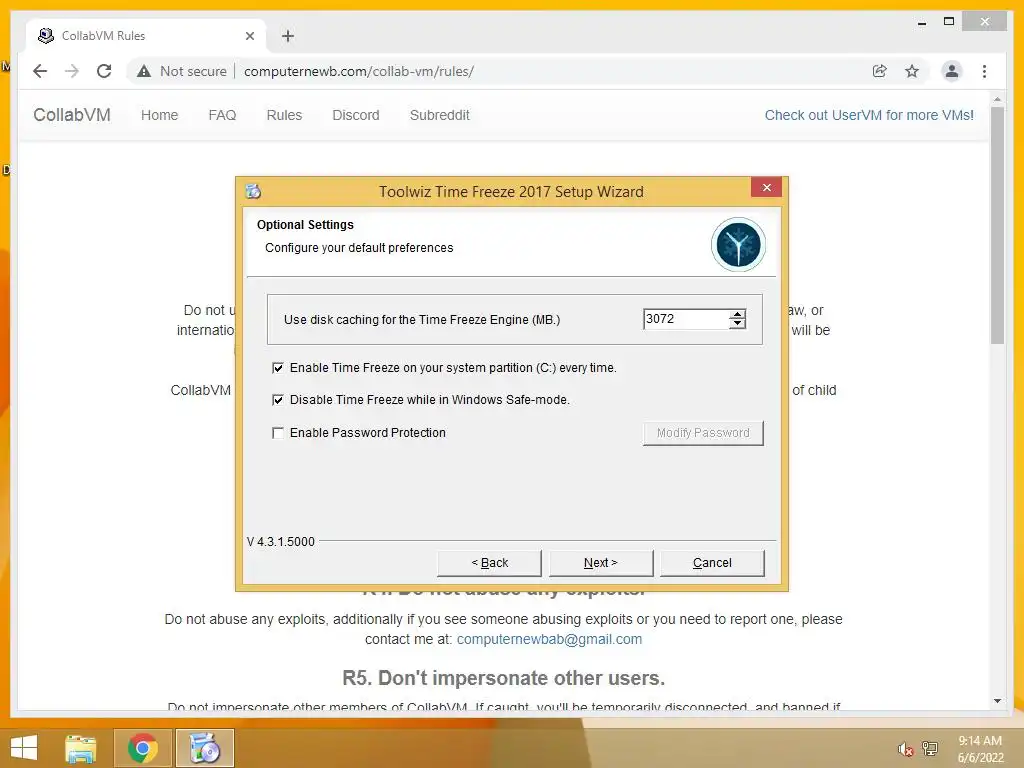Open the taskbar clock showing 9:14 AM
This screenshot has height=768, width=1024.
click(980, 749)
